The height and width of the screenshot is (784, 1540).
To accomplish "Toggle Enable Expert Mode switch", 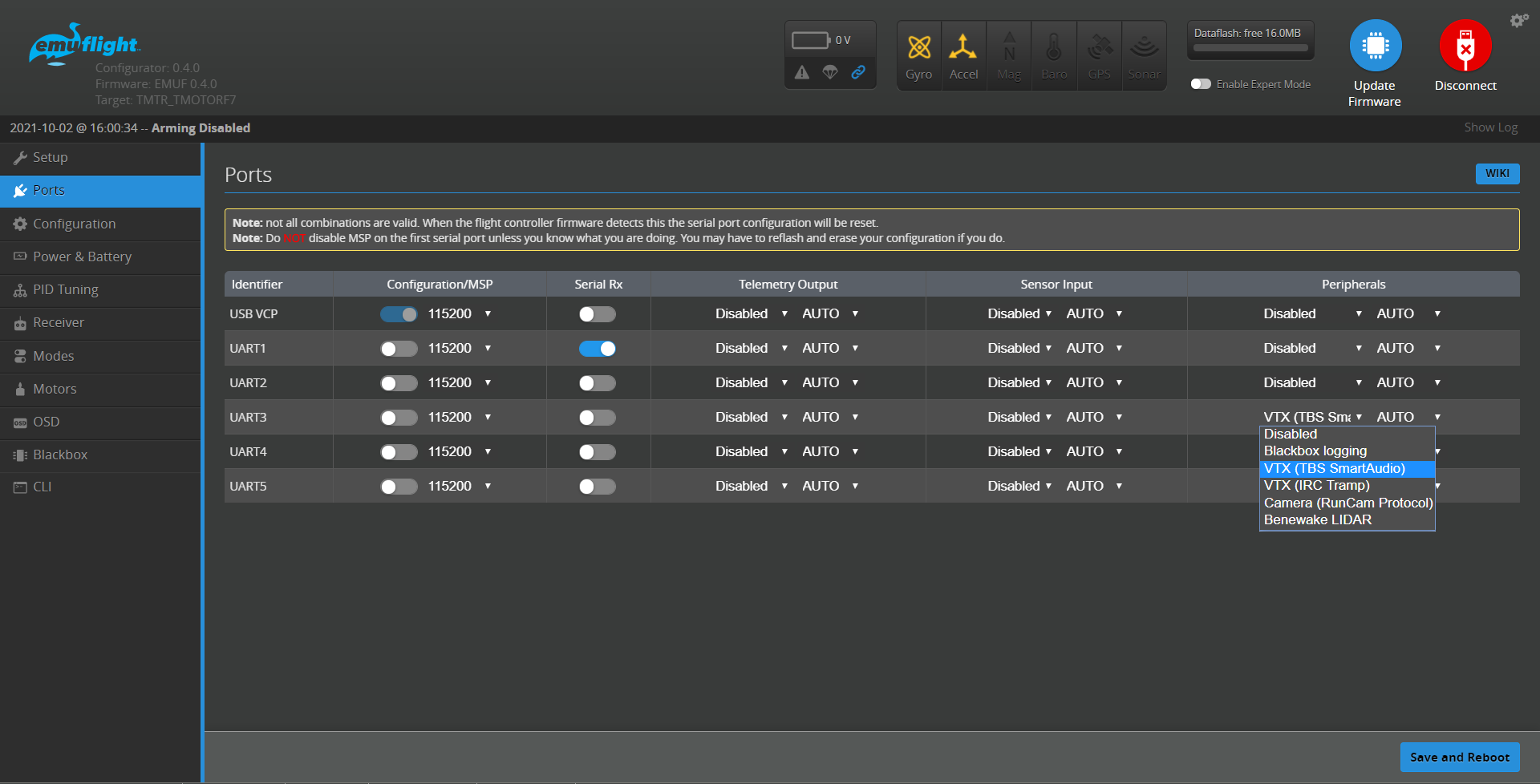I will pyautogui.click(x=1201, y=84).
